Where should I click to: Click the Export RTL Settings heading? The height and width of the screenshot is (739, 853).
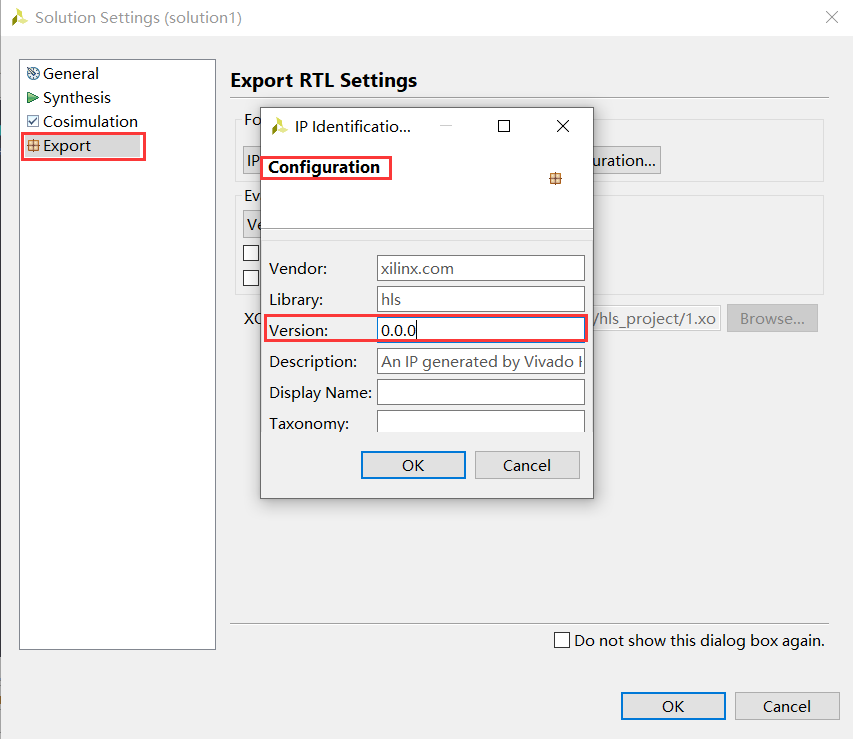(324, 81)
